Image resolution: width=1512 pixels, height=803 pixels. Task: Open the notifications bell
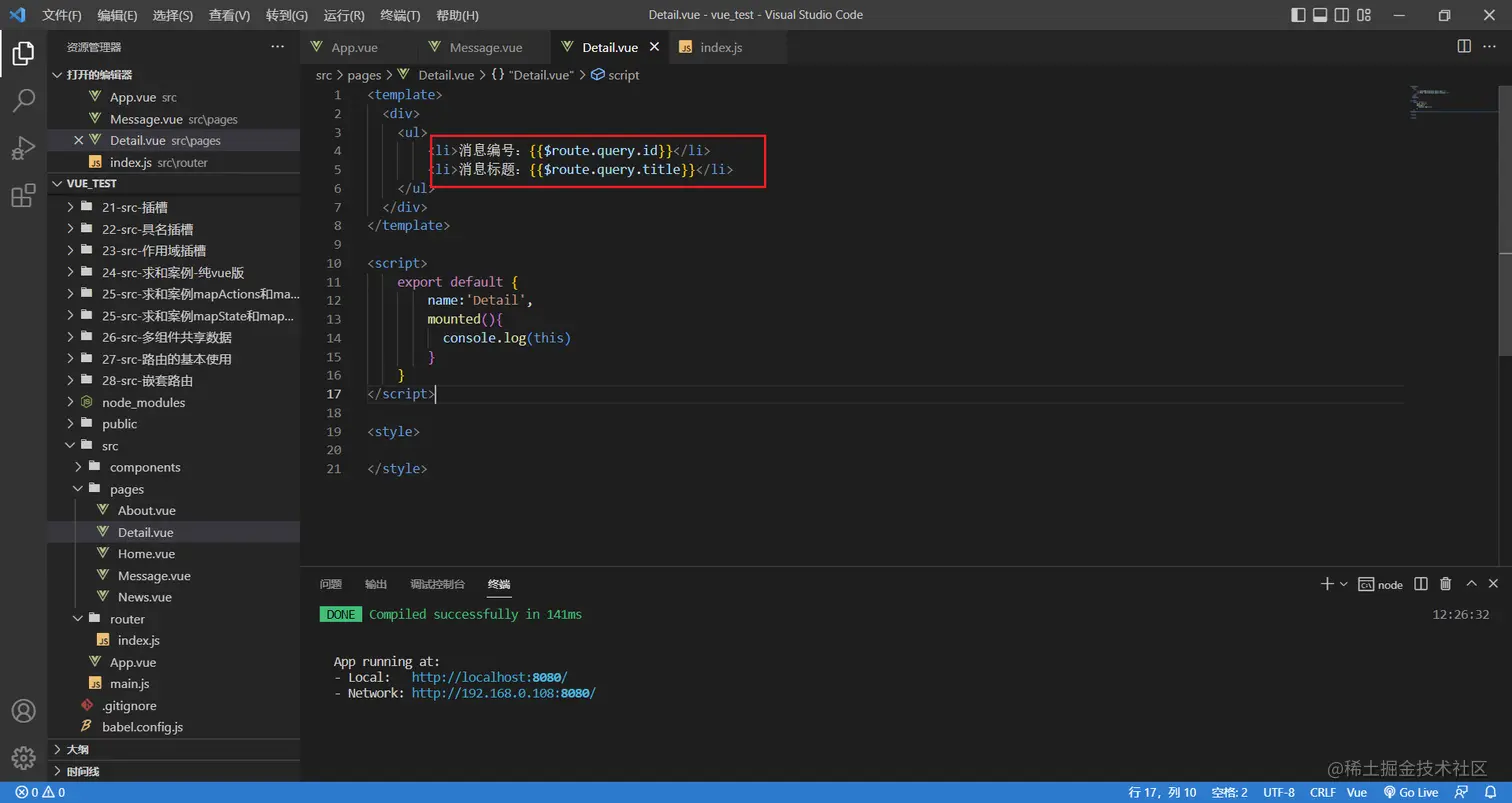coord(1490,792)
